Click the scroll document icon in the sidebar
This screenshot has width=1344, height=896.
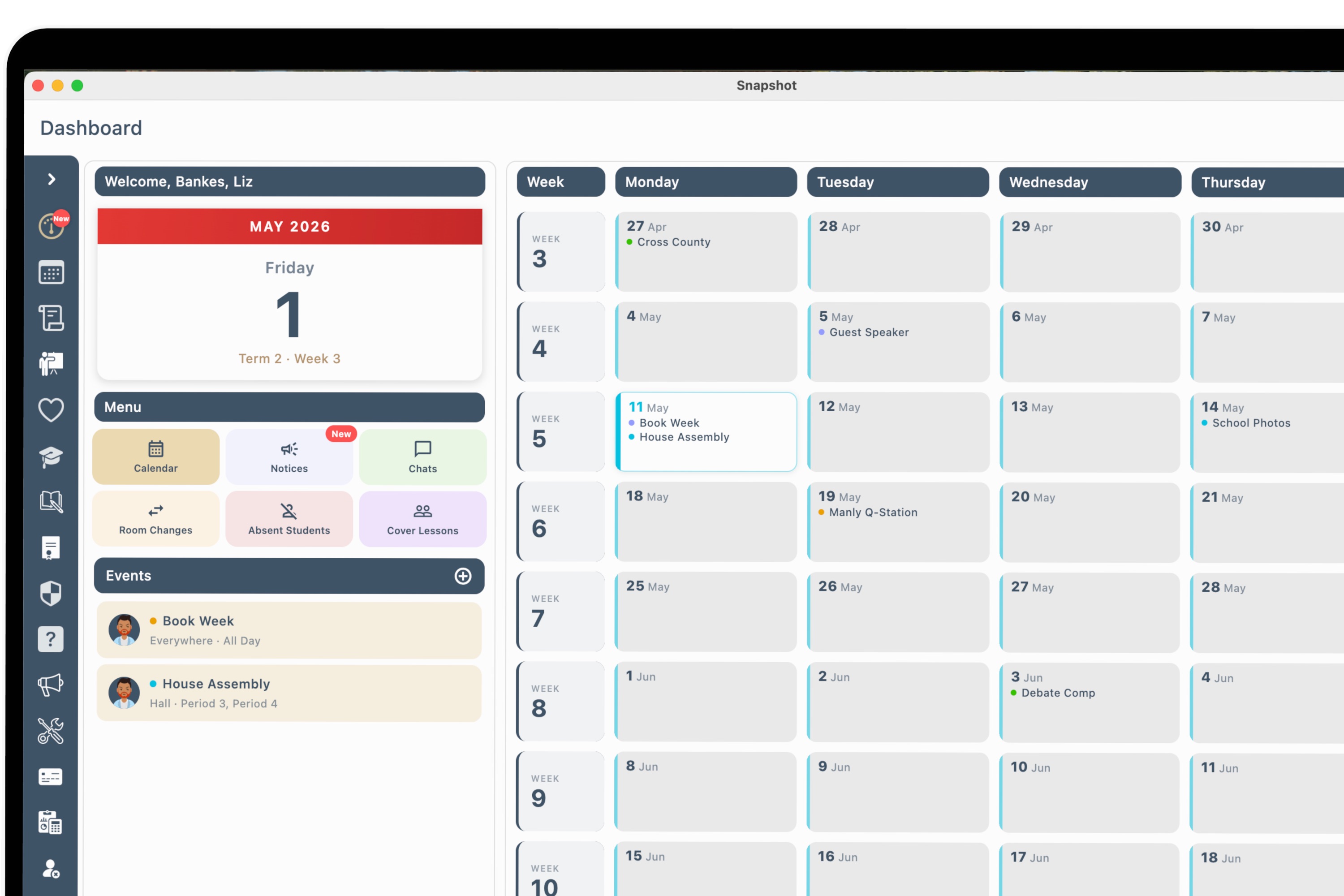coord(52,318)
